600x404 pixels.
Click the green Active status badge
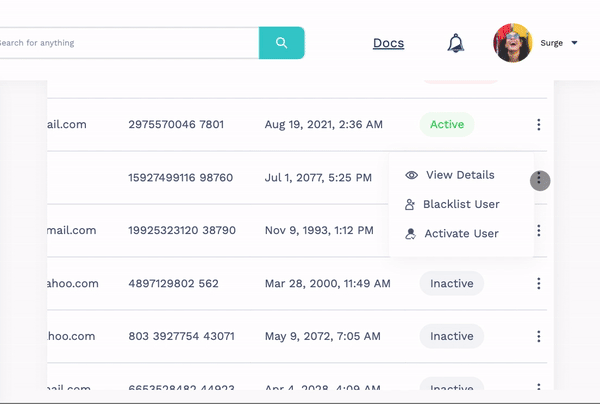(447, 125)
